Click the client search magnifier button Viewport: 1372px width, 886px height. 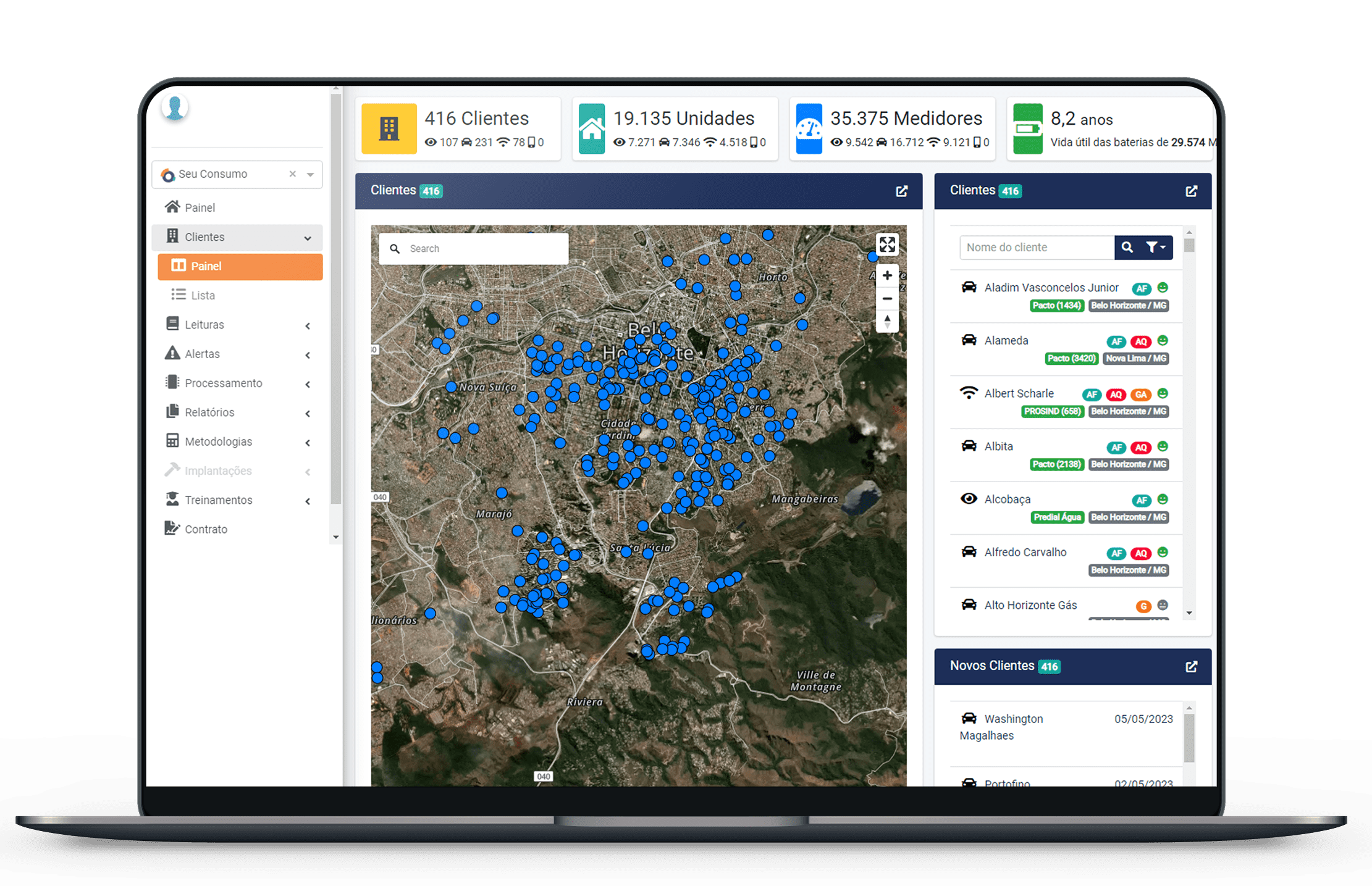click(x=1127, y=248)
